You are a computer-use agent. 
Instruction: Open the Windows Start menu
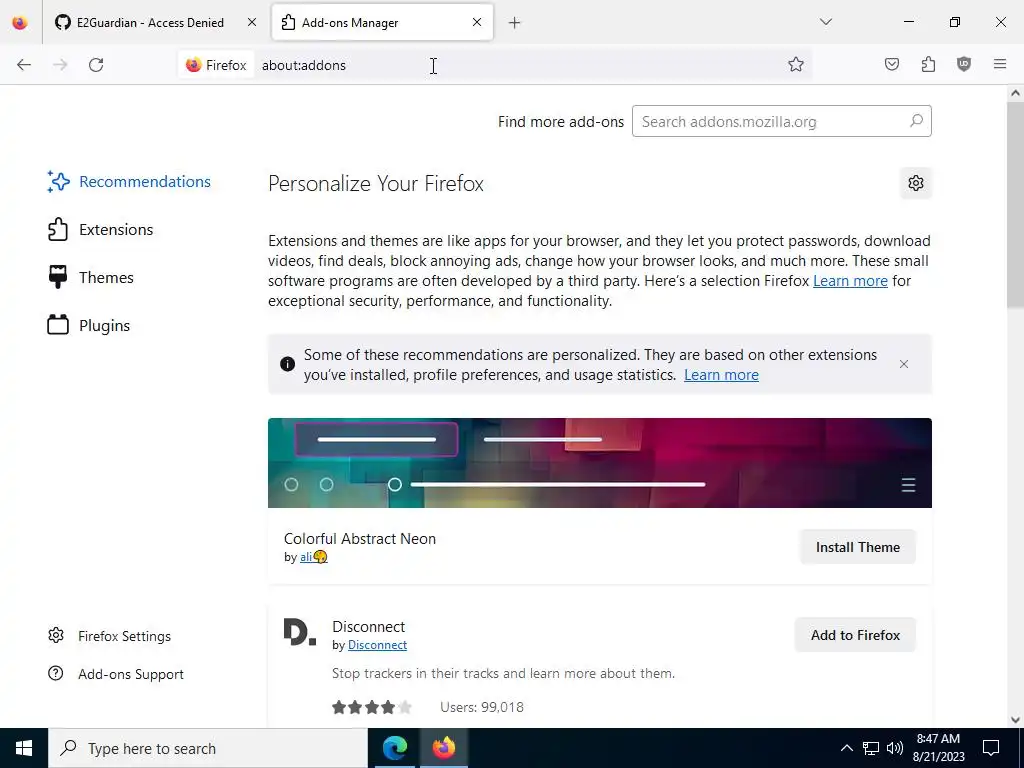click(x=24, y=748)
